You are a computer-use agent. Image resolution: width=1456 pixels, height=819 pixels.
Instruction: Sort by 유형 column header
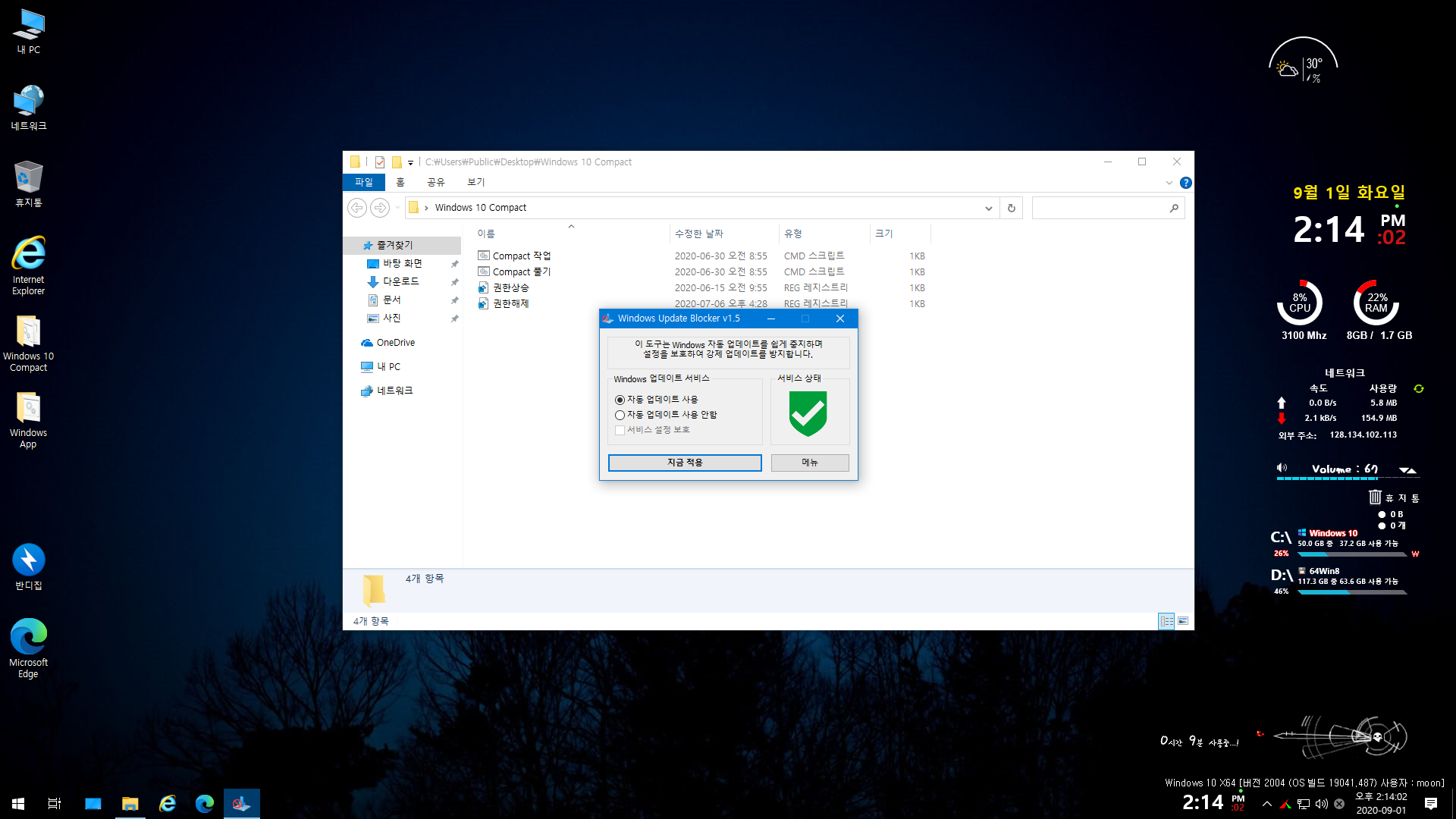824,234
